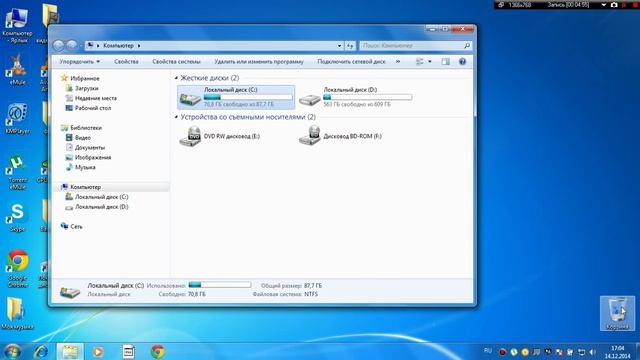Open the address bar history dropdown
This screenshot has height=360, width=640.
click(x=339, y=46)
